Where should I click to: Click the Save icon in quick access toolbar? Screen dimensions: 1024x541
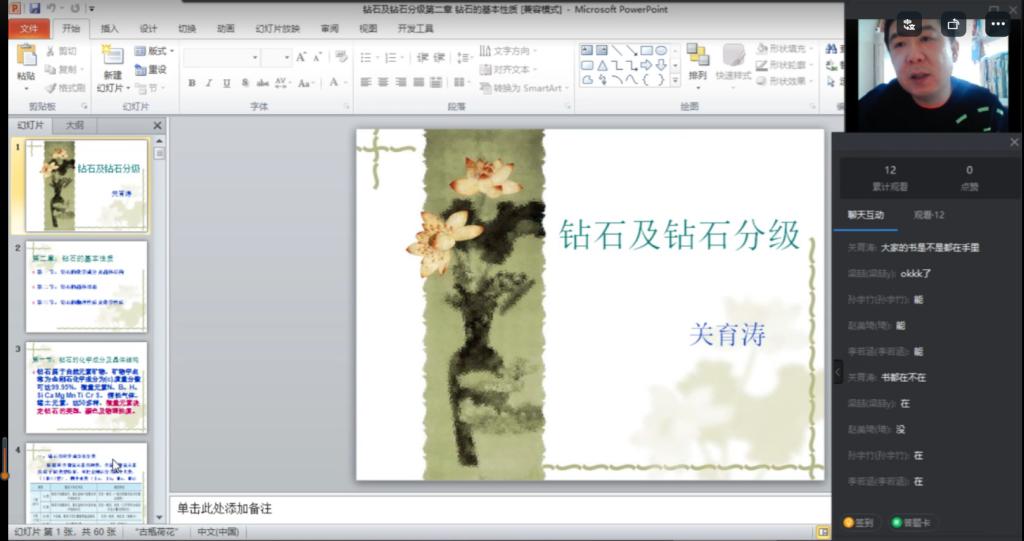point(34,8)
